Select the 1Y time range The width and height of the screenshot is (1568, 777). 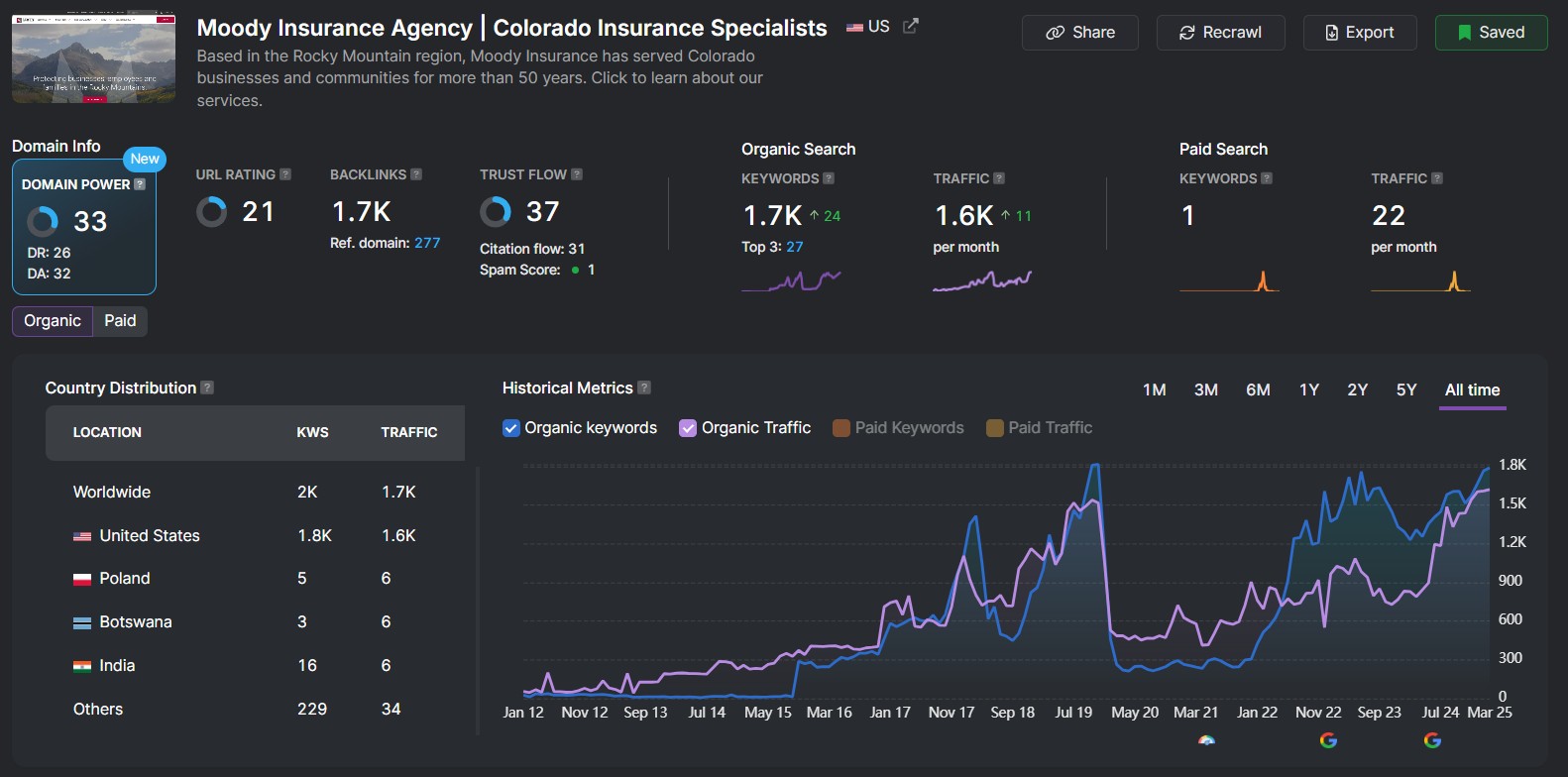[x=1309, y=389]
